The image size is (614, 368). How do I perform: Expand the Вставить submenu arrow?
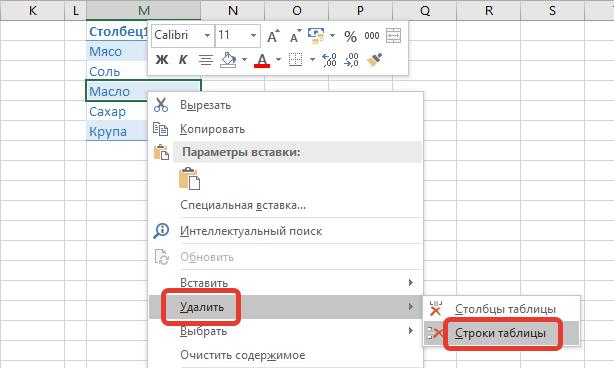(x=410, y=282)
